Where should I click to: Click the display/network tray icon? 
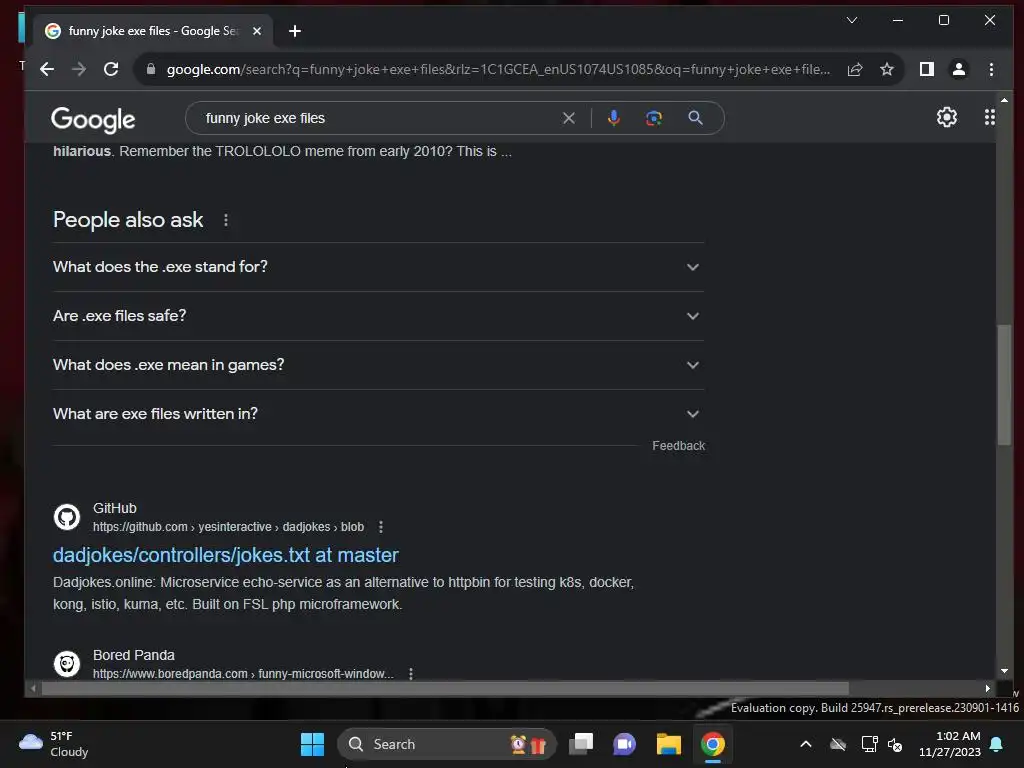[869, 744]
